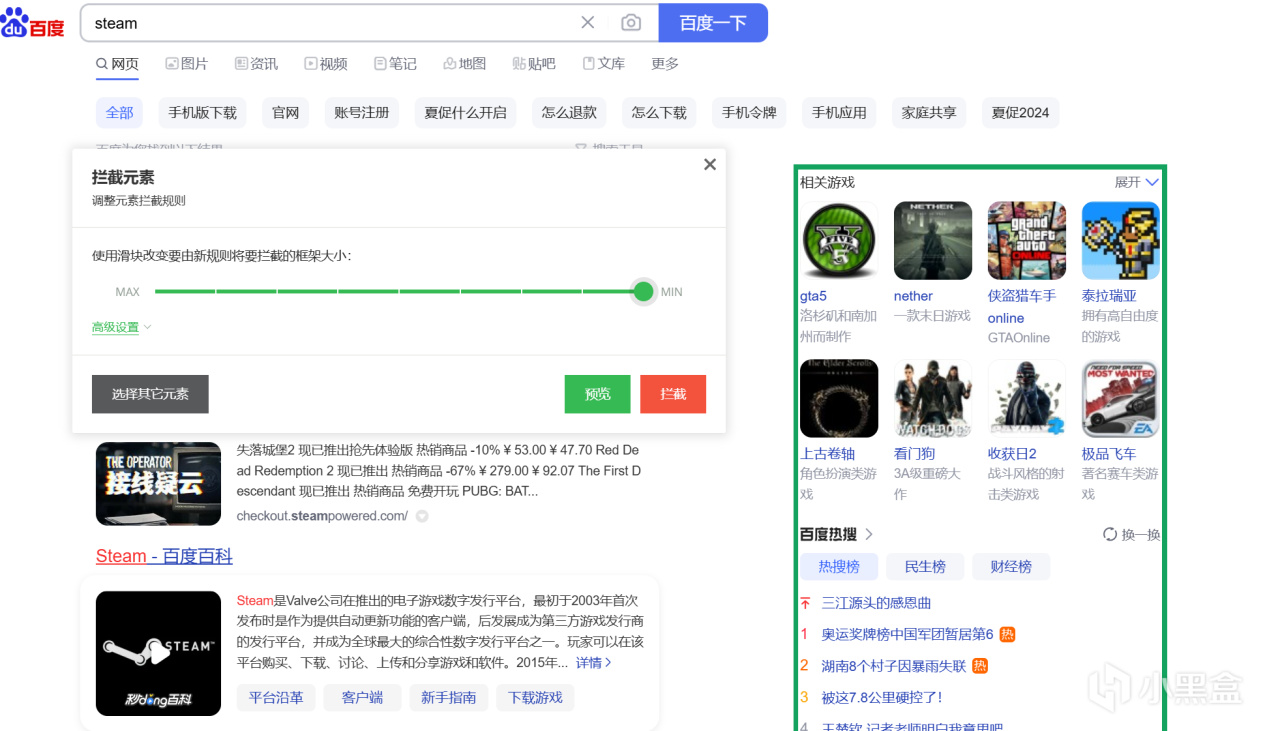Select the 手机令牌 filter chip
The width and height of the screenshot is (1280, 731).
coord(750,113)
